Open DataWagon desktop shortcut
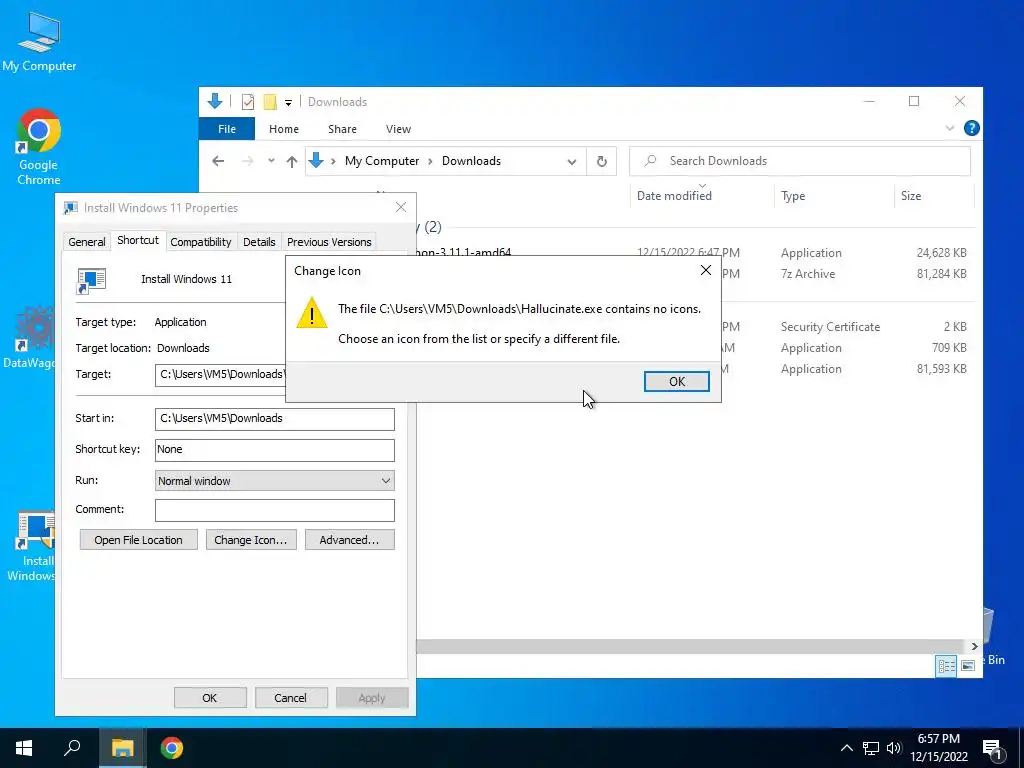 [28, 338]
